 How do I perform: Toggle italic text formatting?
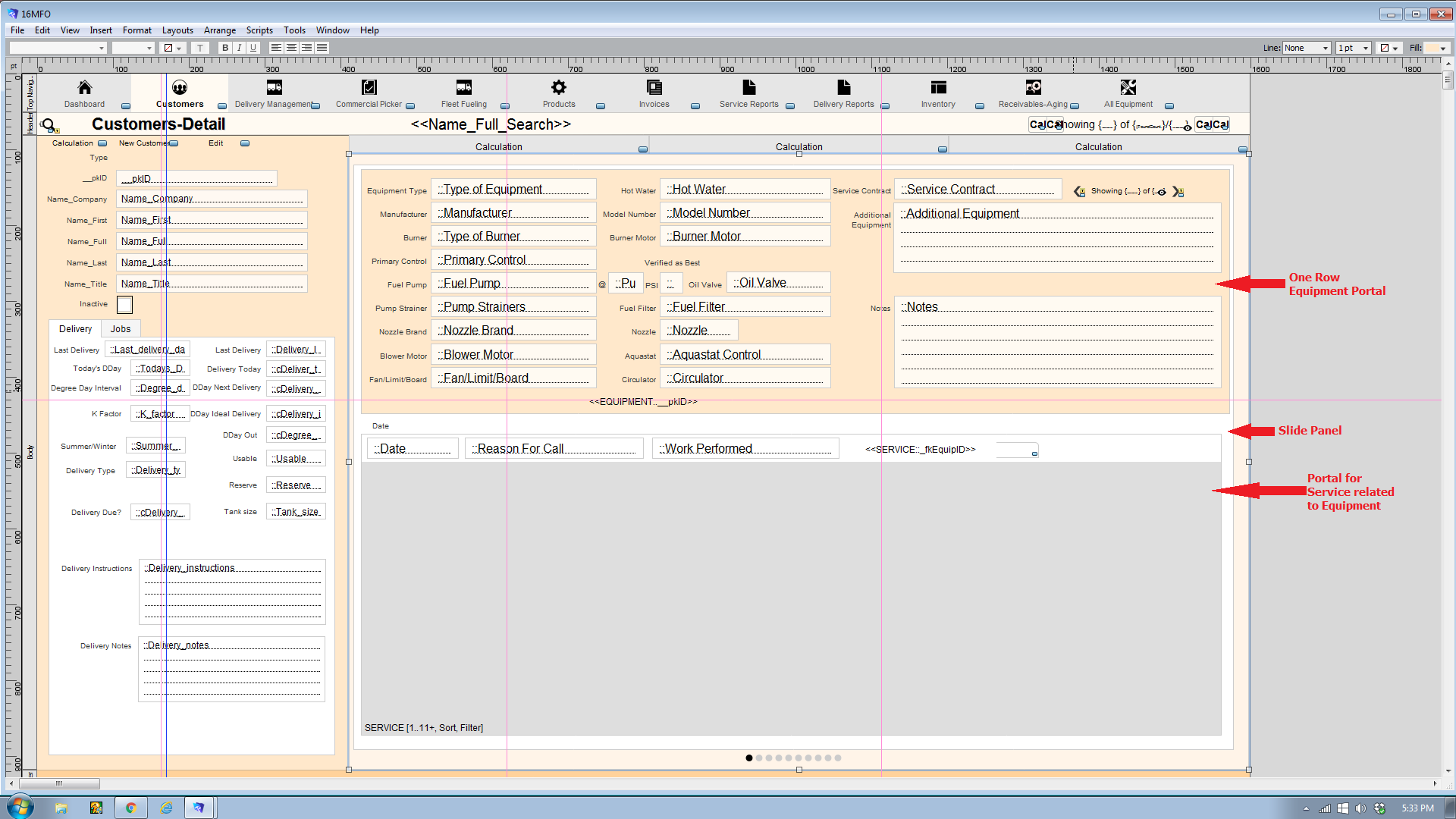[x=239, y=48]
